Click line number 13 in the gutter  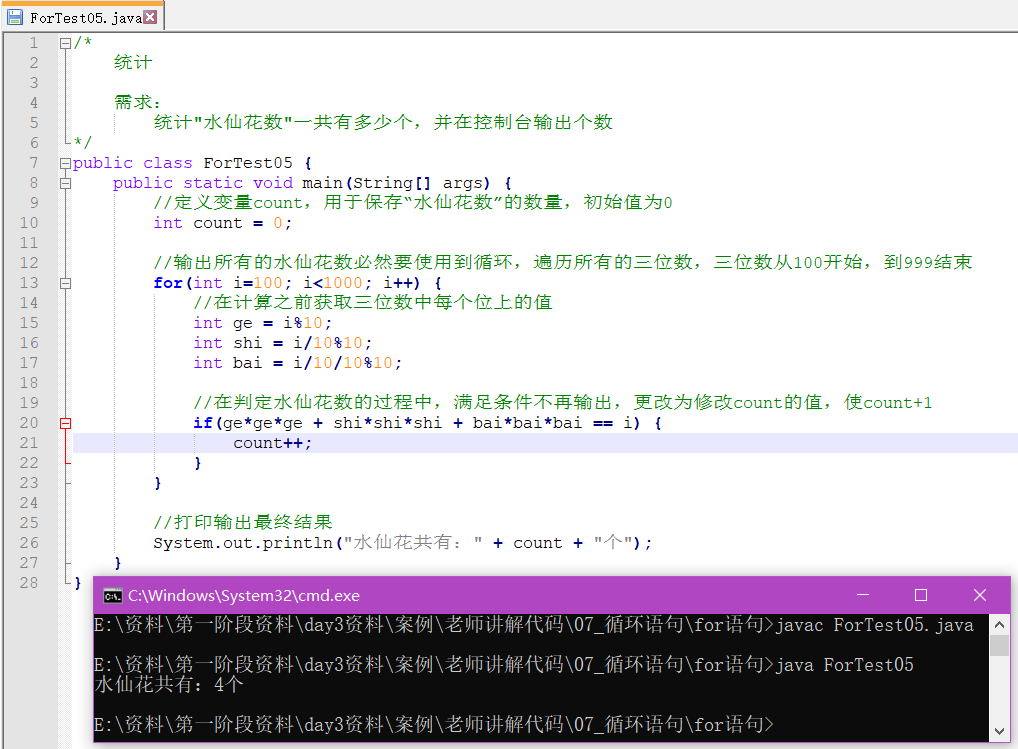29,283
